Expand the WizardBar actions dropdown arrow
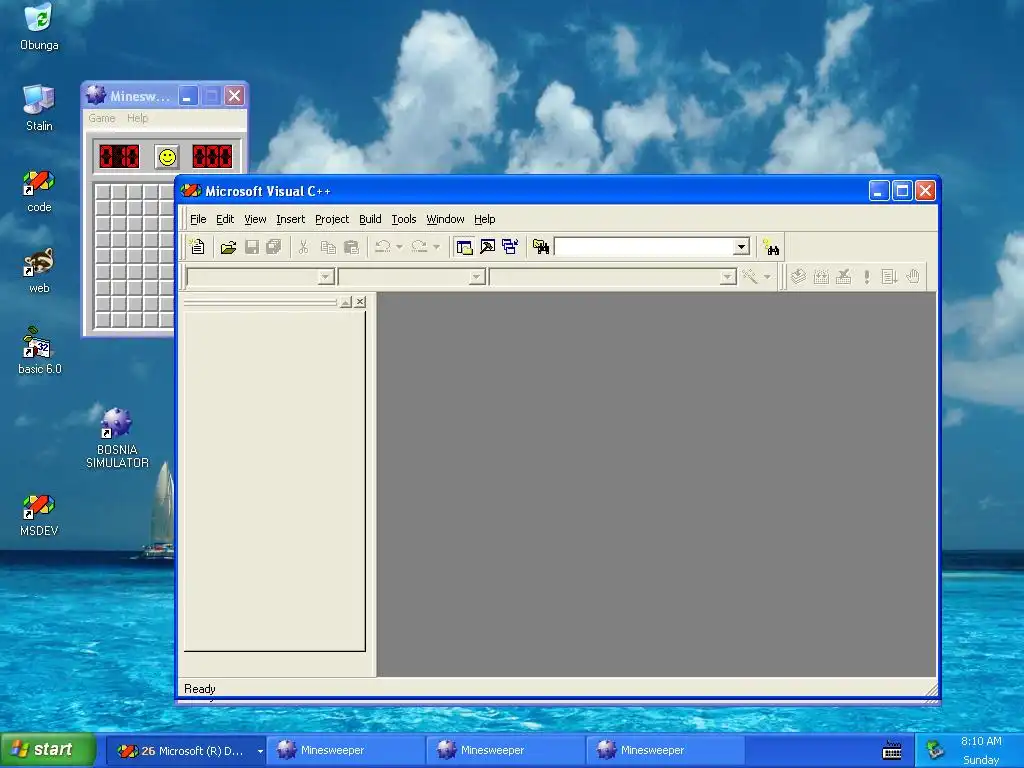The height and width of the screenshot is (768, 1024). (x=767, y=277)
